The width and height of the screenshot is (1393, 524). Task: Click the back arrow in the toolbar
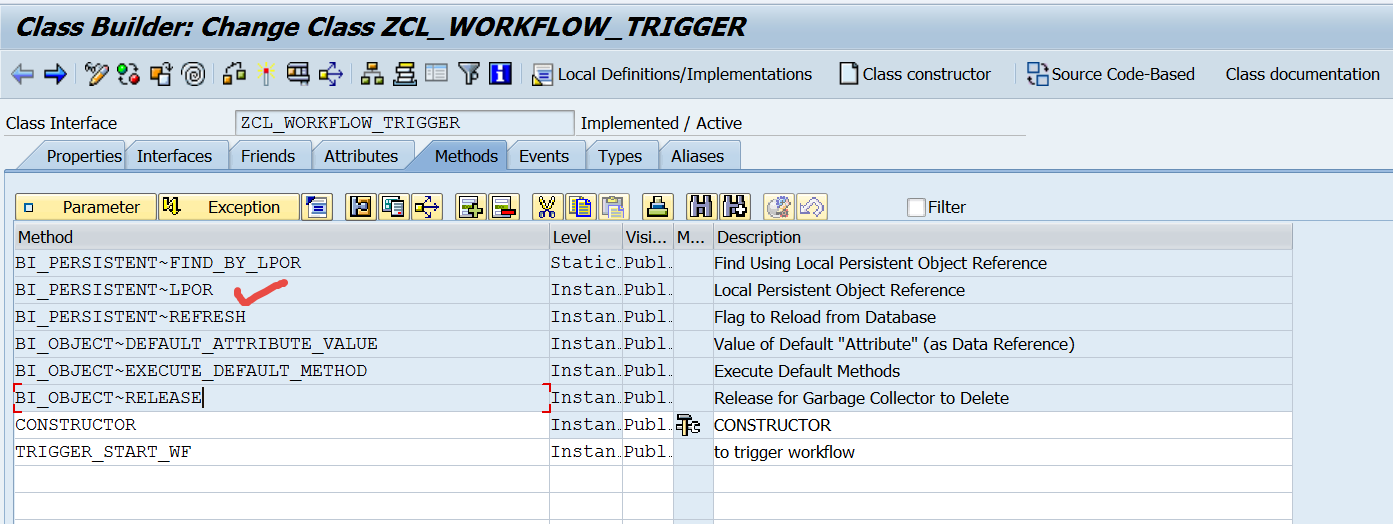pos(22,74)
